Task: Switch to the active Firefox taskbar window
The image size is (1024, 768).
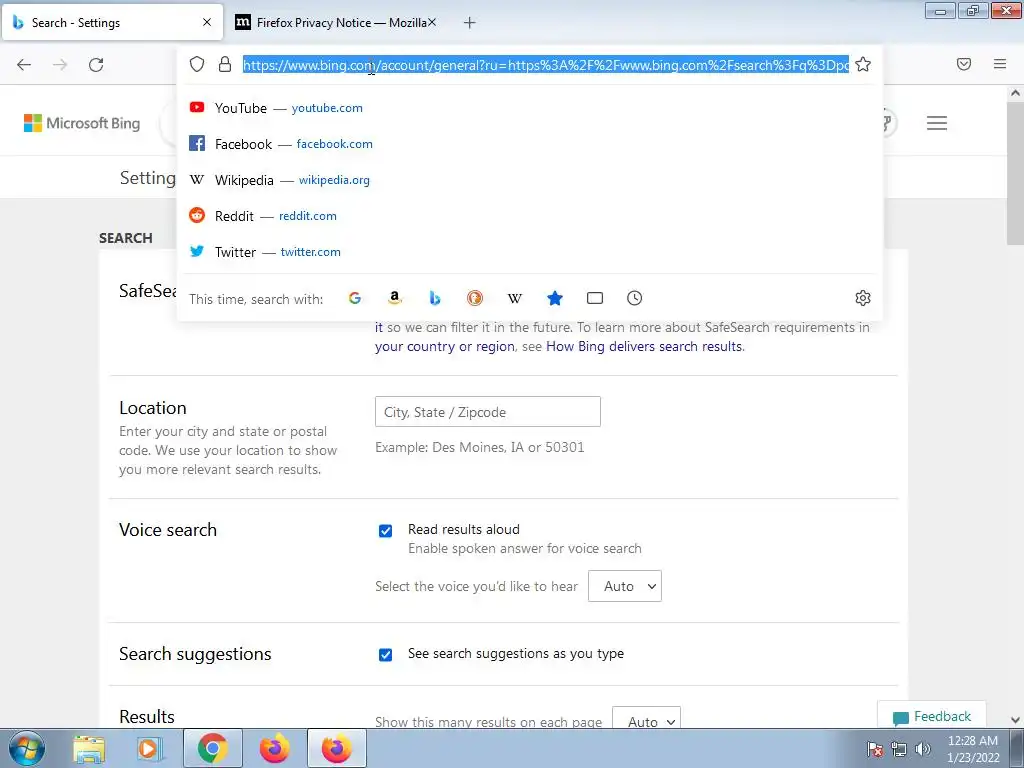Action: (x=336, y=748)
